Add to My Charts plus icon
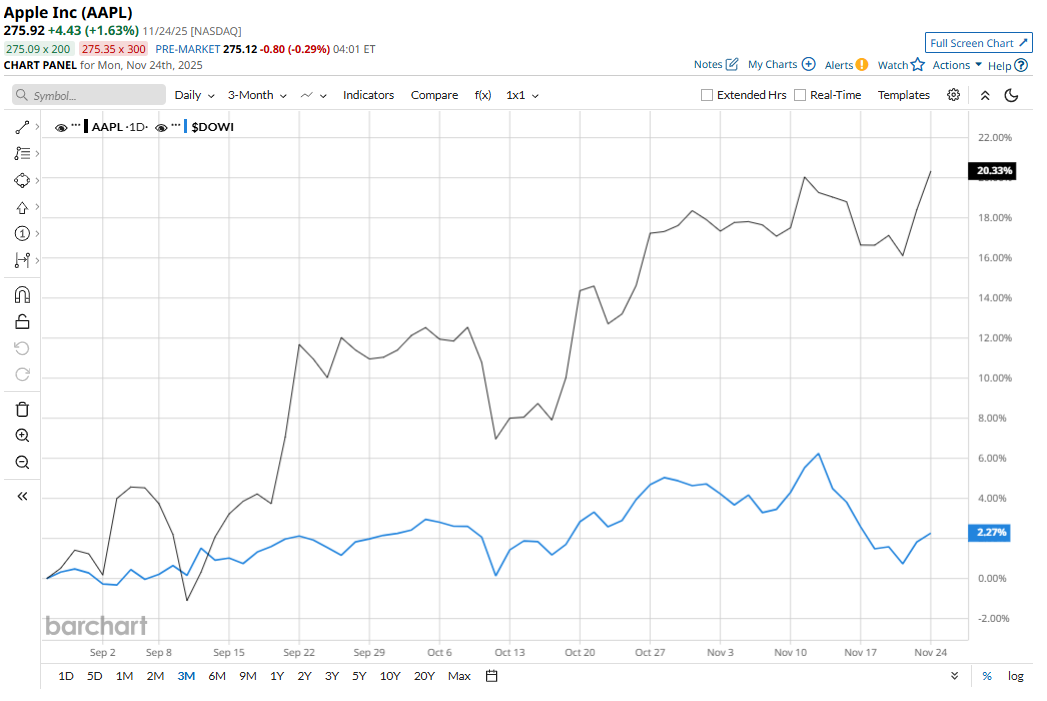1047x701 pixels. point(809,64)
